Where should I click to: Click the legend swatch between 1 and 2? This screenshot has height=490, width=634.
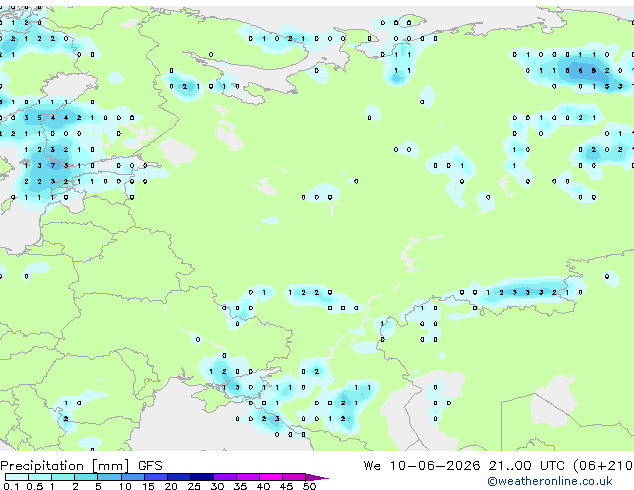click(63, 477)
